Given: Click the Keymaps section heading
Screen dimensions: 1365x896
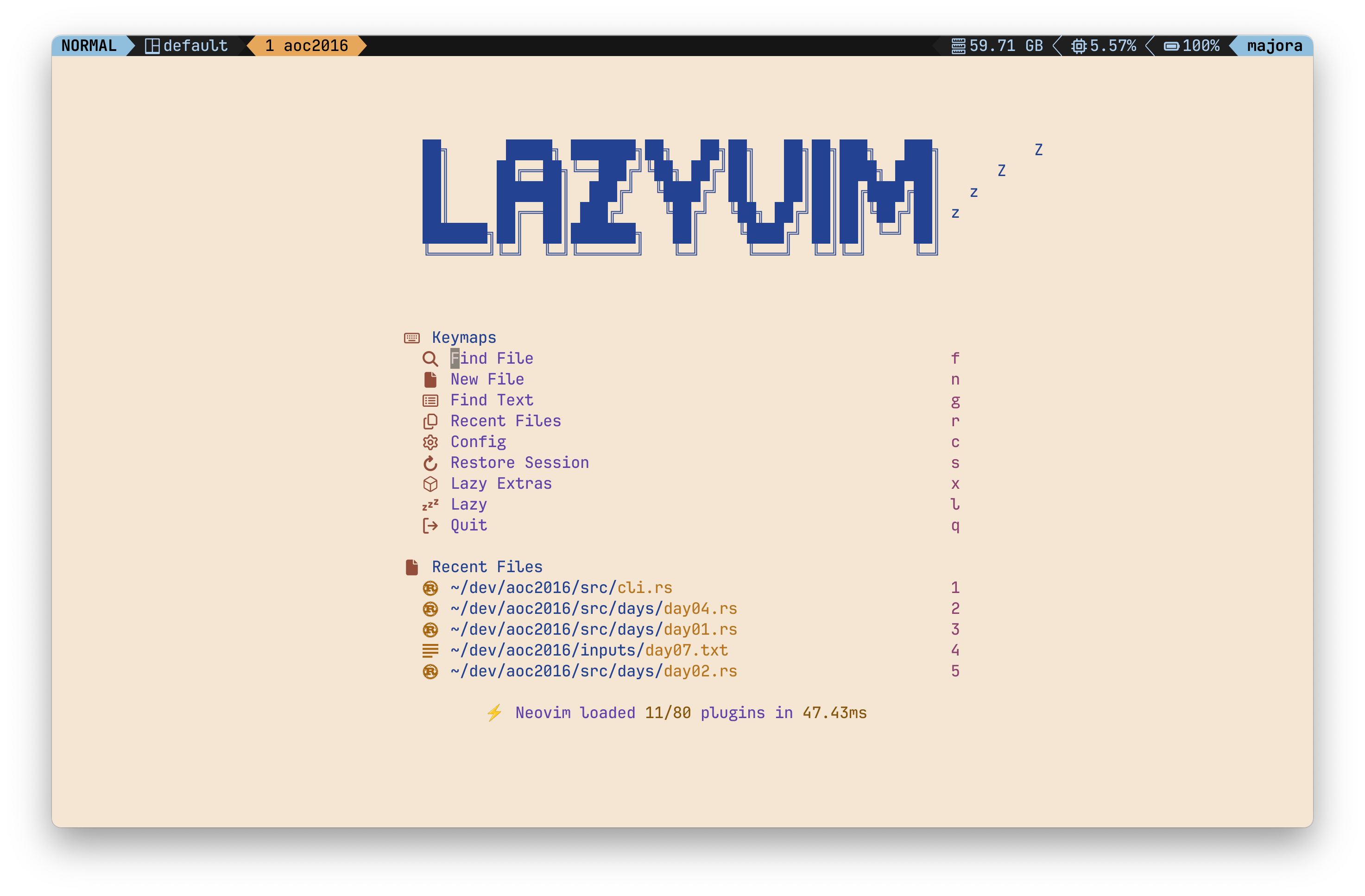Looking at the screenshot, I should point(464,338).
